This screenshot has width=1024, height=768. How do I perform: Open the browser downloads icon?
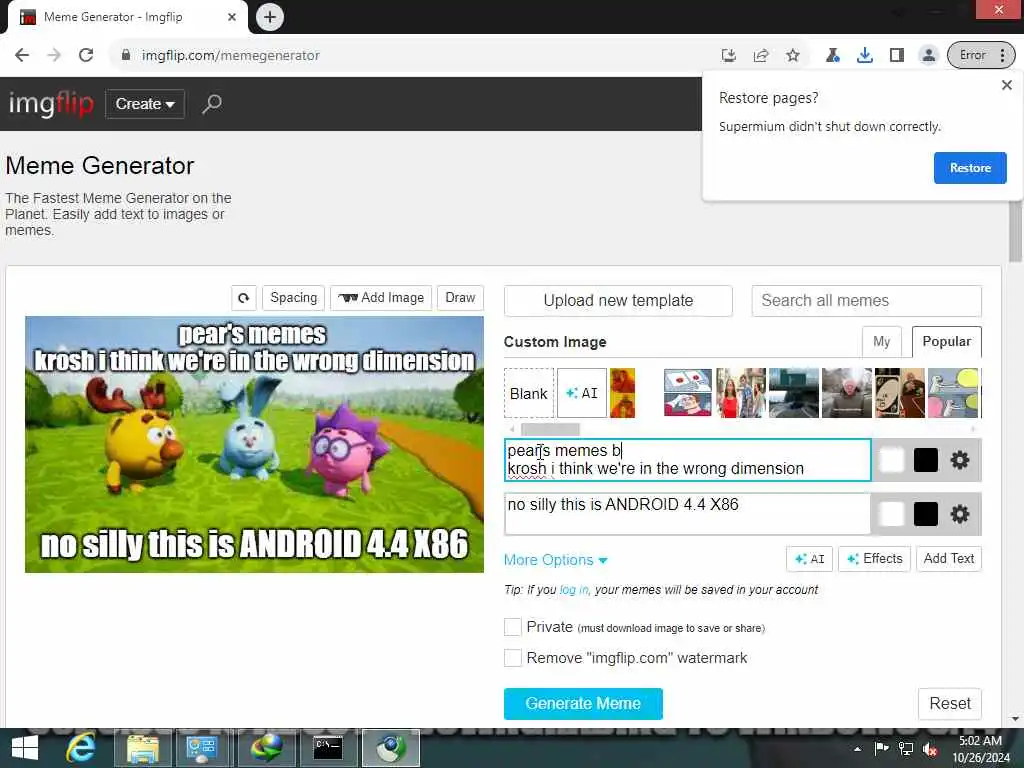click(865, 56)
